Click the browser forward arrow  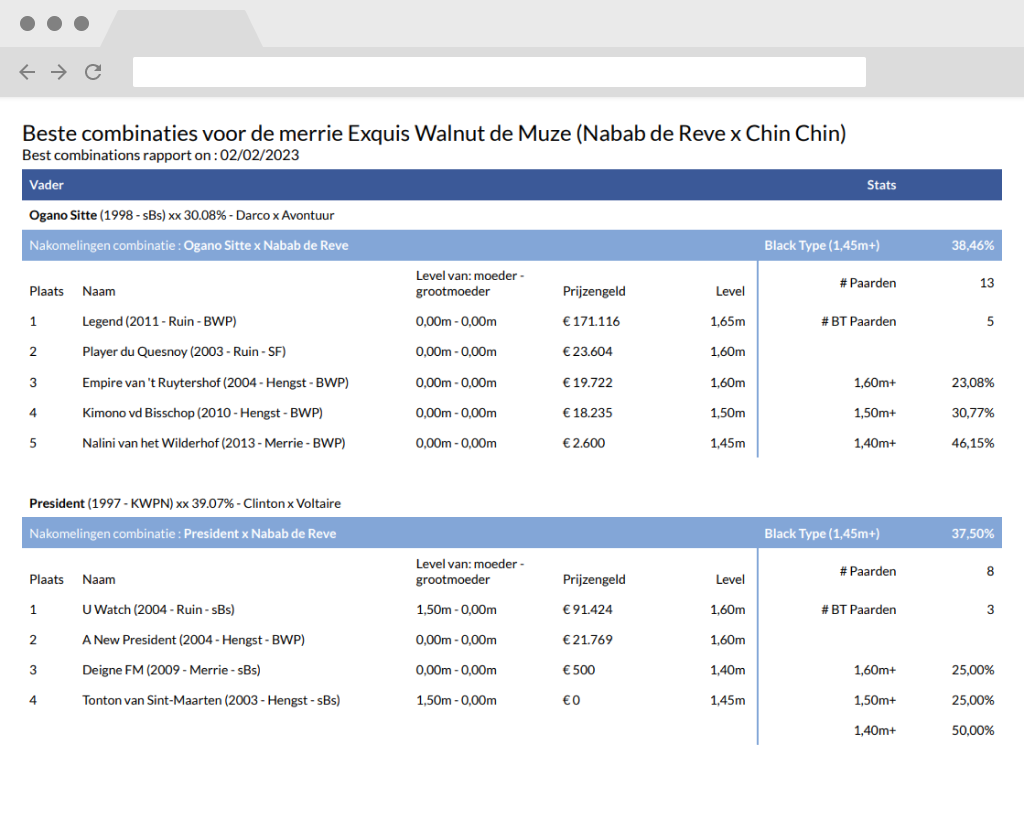(59, 72)
